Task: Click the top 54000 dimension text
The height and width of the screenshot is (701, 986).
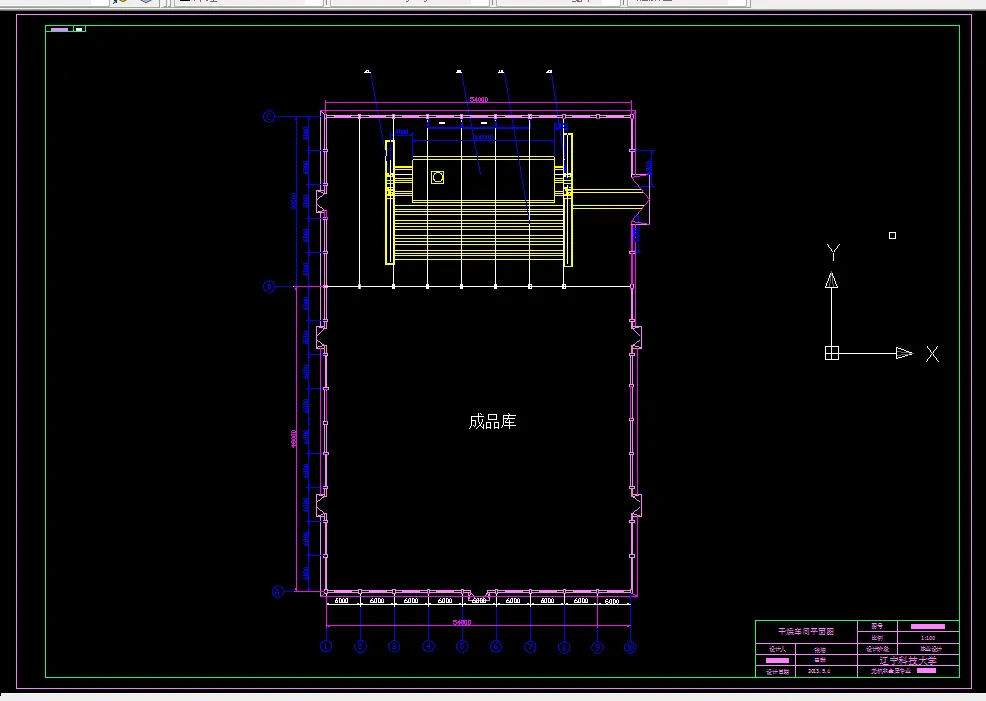Action: (479, 99)
